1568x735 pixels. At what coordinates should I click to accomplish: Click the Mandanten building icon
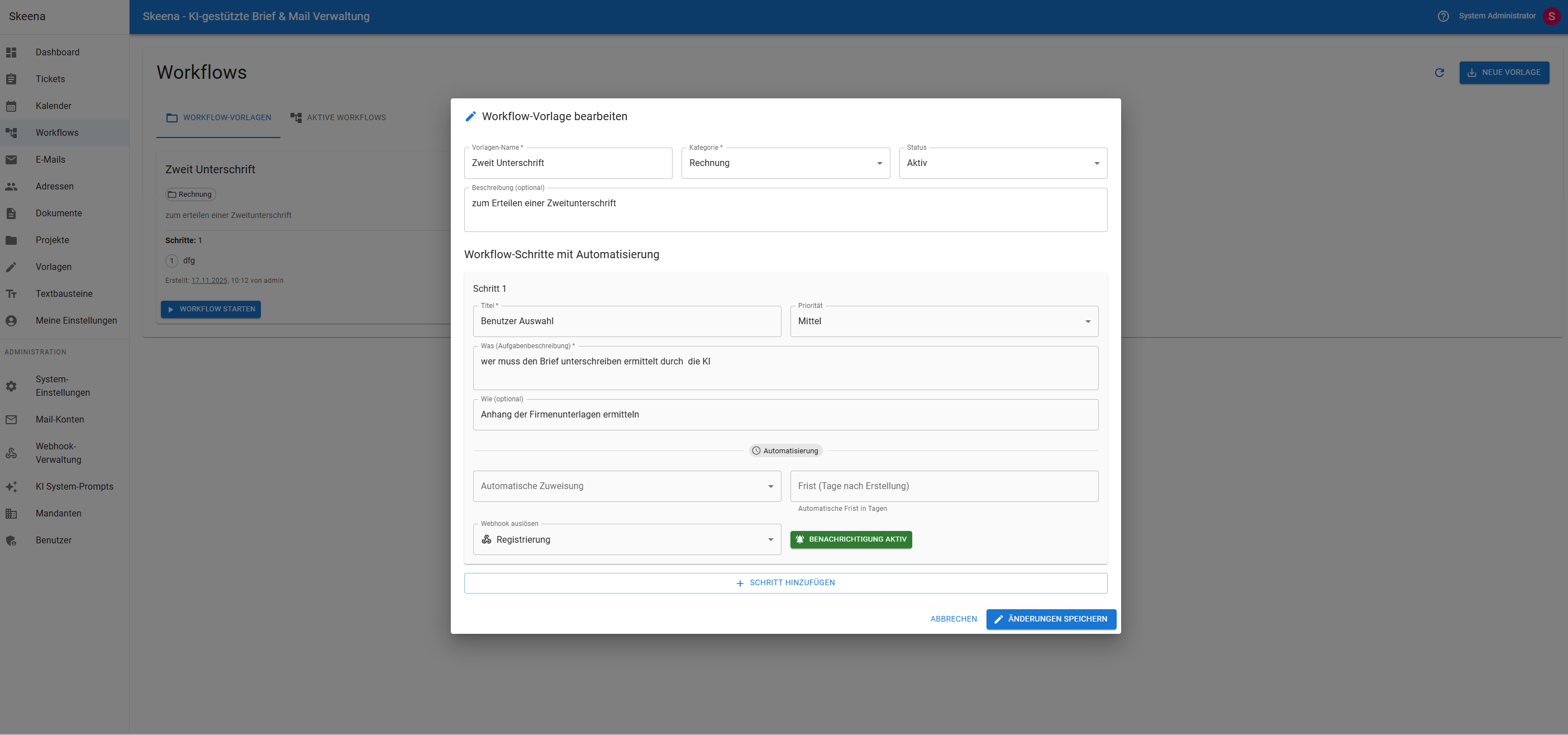(x=11, y=513)
